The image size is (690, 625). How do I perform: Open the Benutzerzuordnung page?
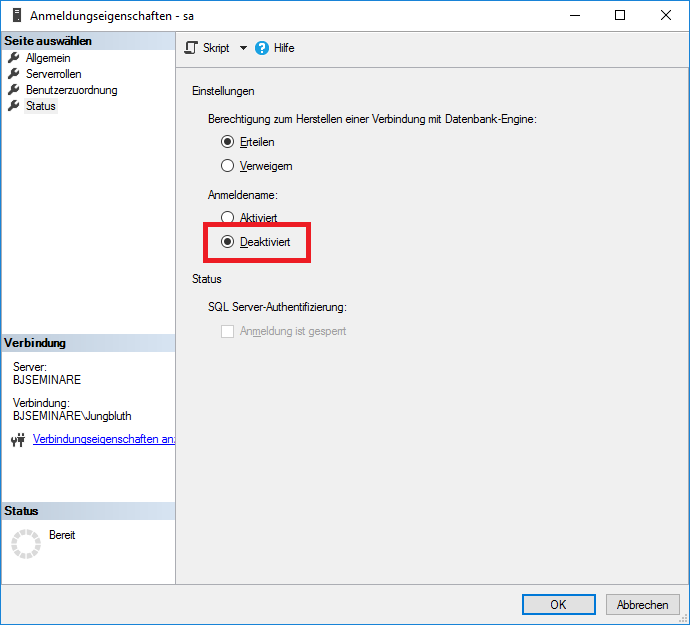pyautogui.click(x=71, y=90)
